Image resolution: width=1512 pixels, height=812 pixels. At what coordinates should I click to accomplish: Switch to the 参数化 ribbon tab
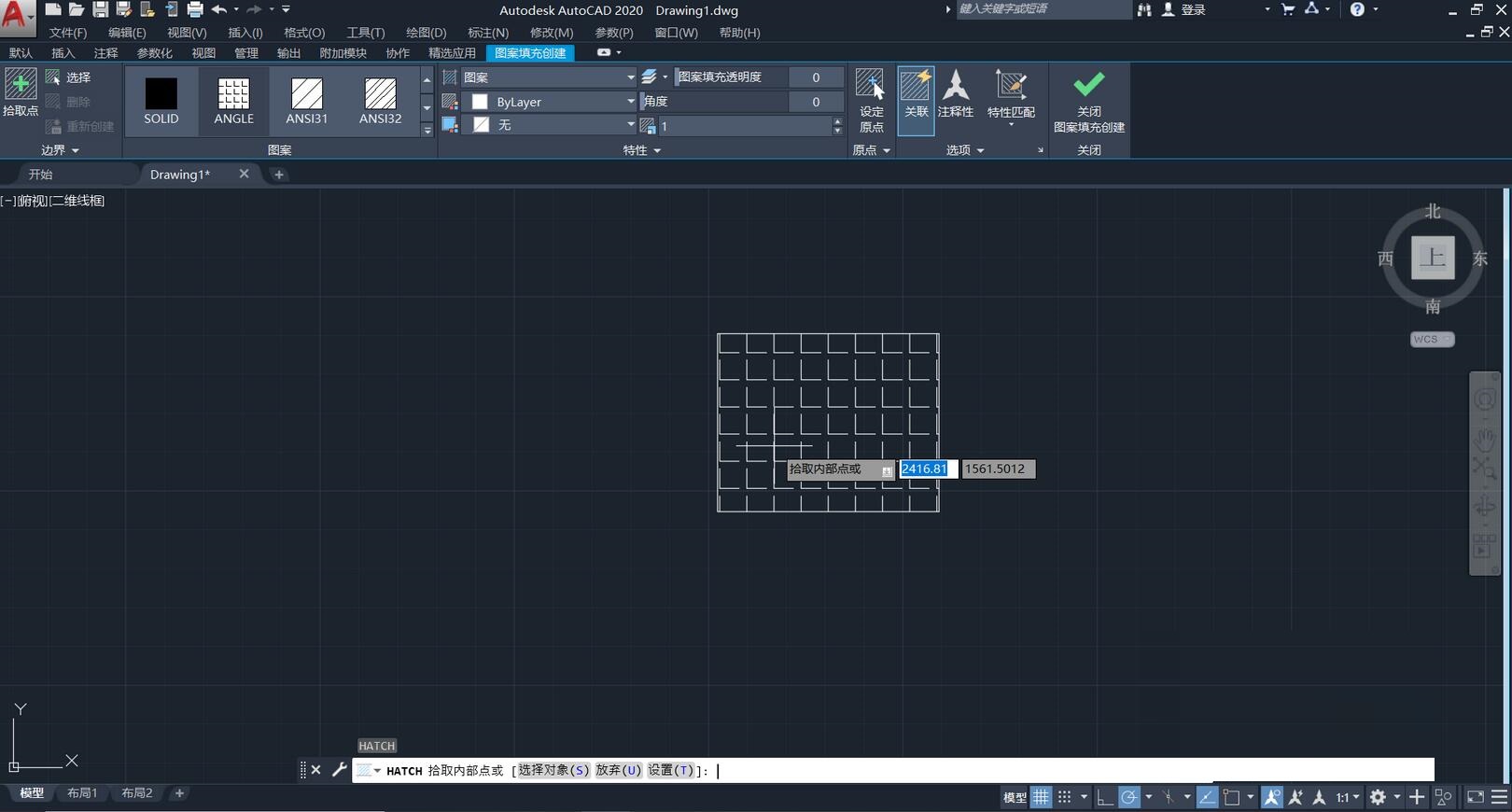tap(155, 53)
